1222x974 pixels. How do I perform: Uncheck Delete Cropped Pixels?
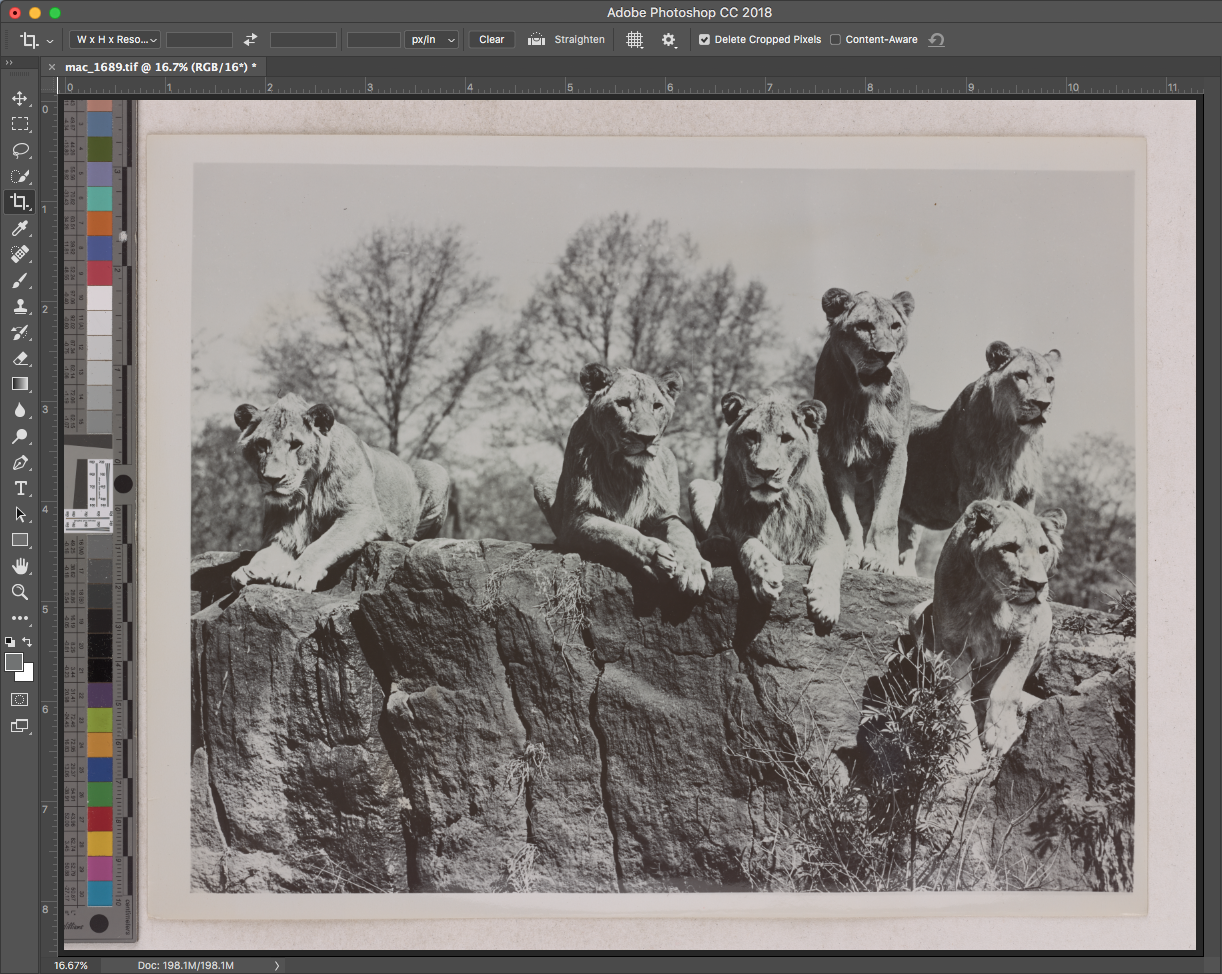coord(705,40)
